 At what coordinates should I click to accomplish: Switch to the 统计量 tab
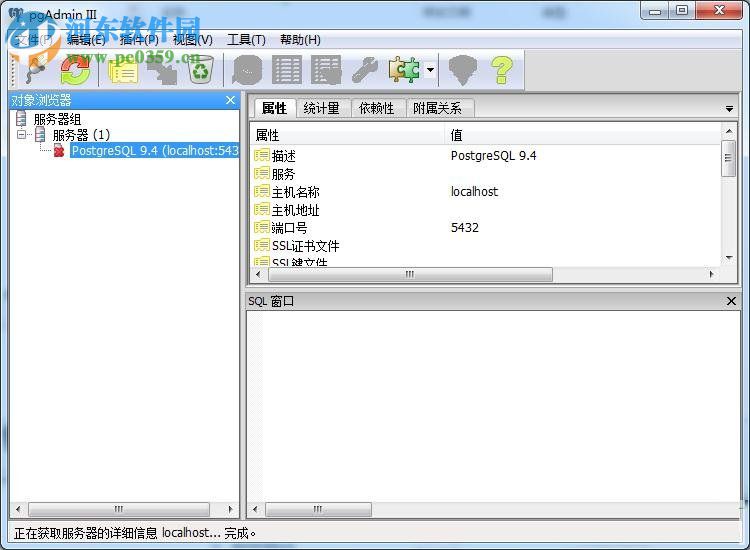pyautogui.click(x=321, y=108)
